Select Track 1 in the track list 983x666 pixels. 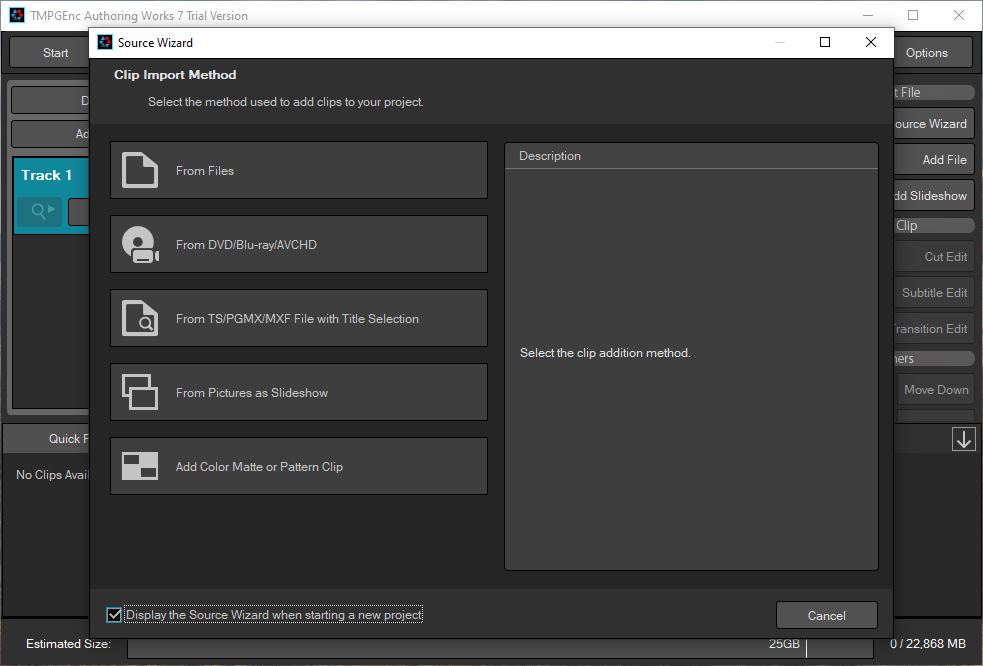pos(51,195)
